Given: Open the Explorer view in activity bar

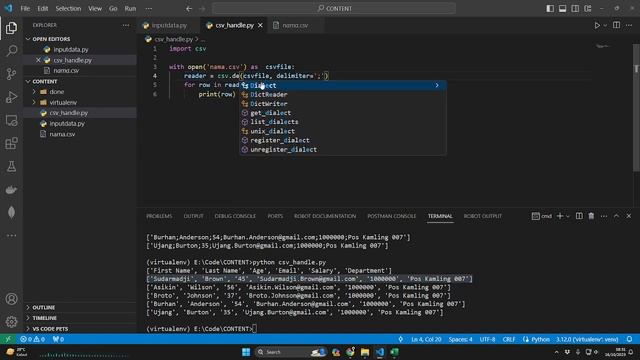Looking at the screenshot, I should click(11, 28).
